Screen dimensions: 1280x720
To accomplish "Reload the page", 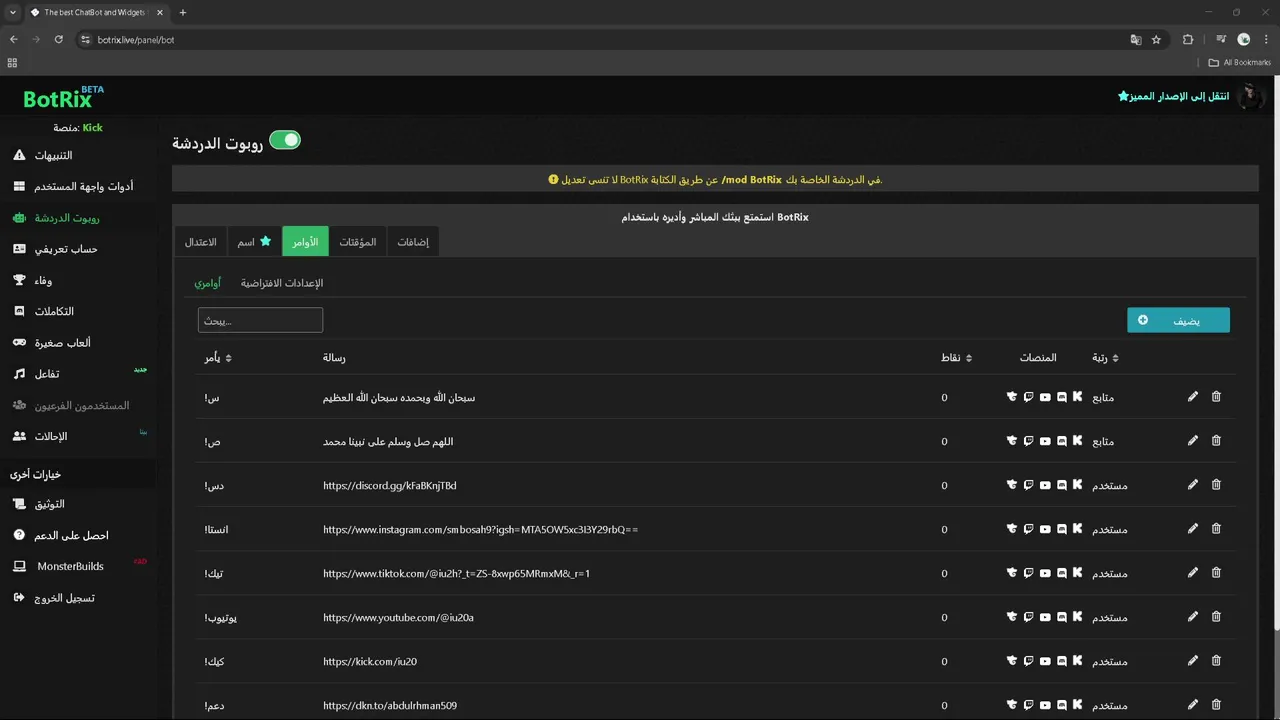I will click(58, 40).
